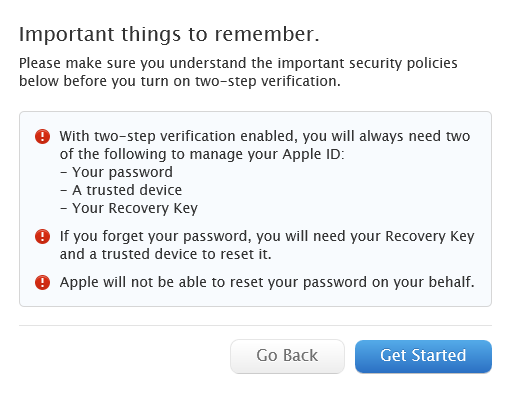The height and width of the screenshot is (401, 525).
Task: Click the alert icon beside Apple reset notice
Action: click(x=43, y=283)
